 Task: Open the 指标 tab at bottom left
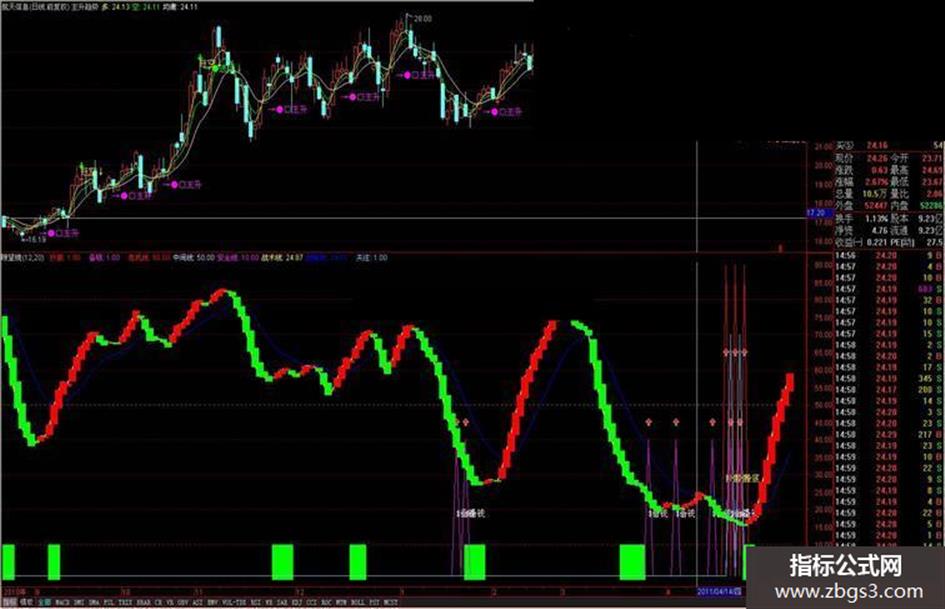click(9, 602)
